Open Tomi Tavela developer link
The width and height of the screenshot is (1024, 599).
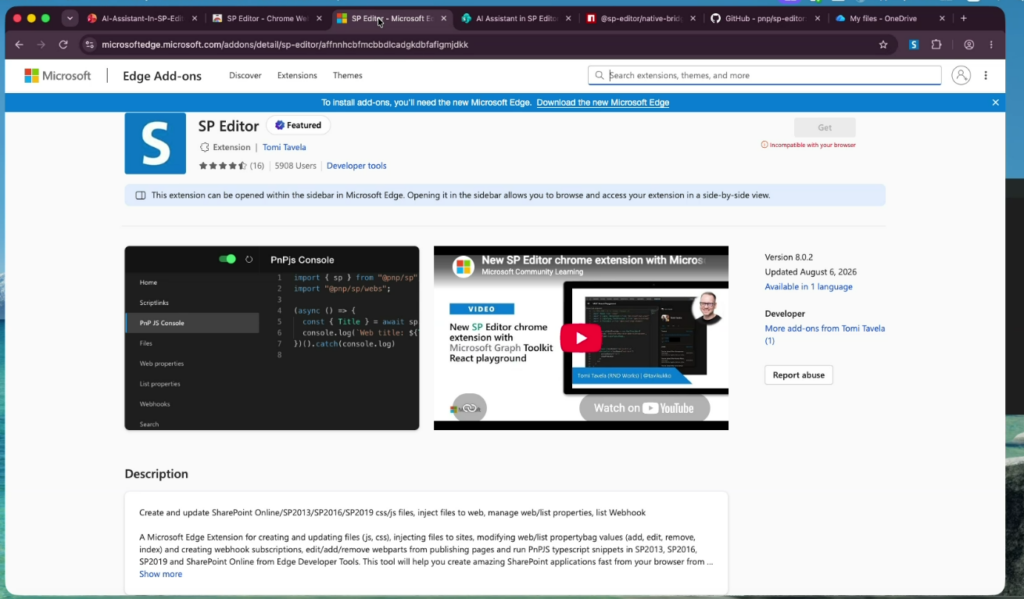coord(284,147)
